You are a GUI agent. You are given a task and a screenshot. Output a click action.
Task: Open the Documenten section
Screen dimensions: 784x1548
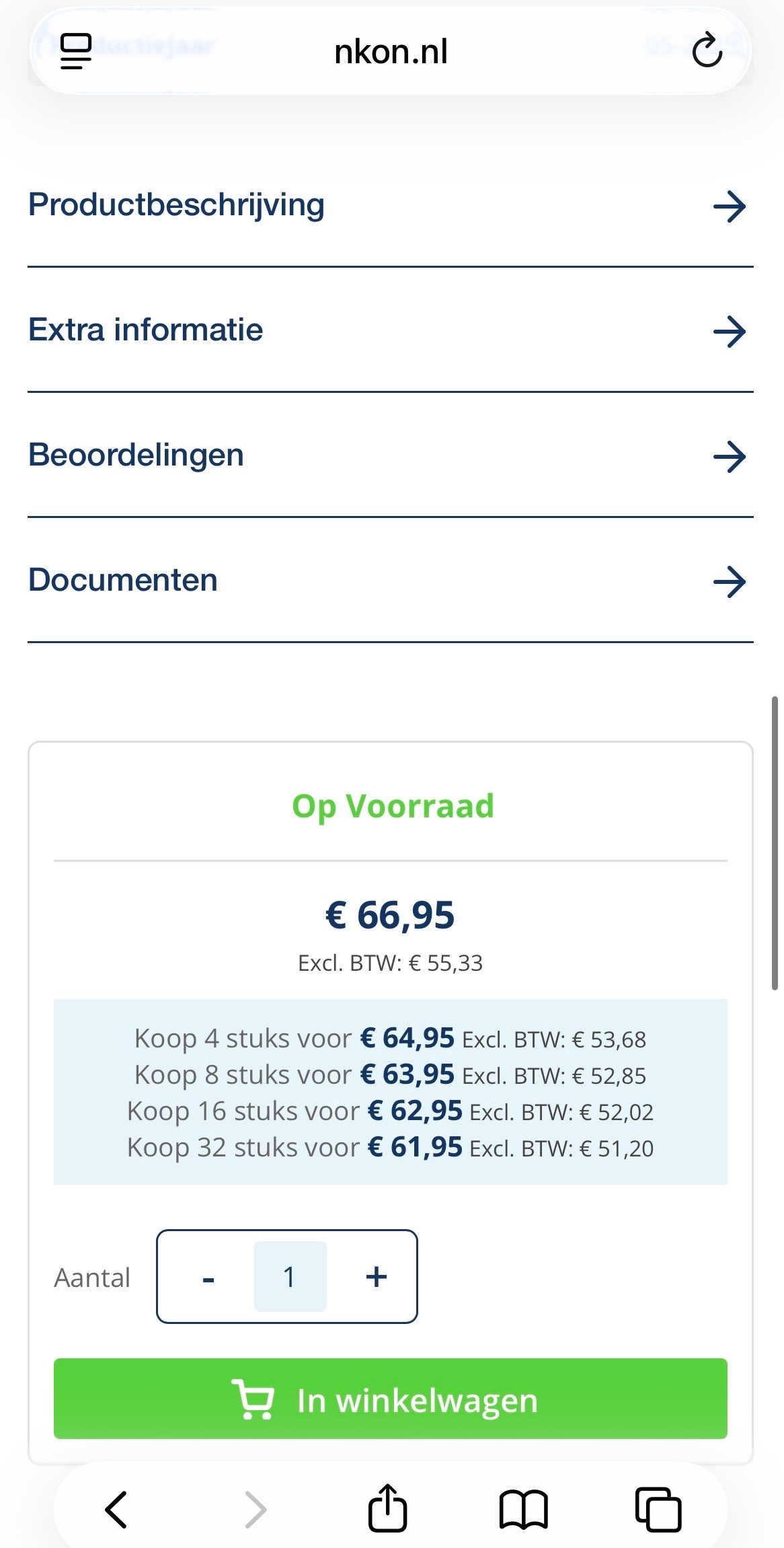pos(123,581)
